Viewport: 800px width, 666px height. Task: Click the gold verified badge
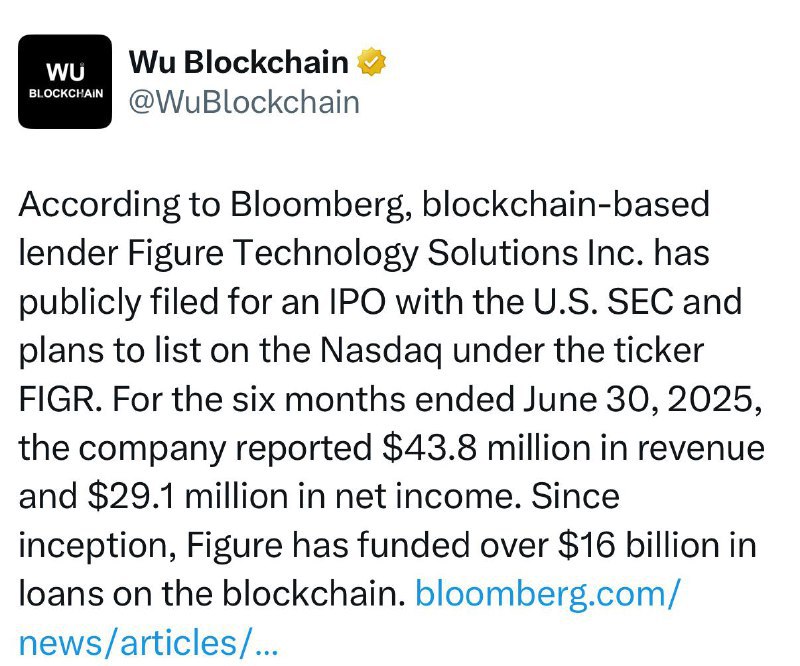(371, 62)
